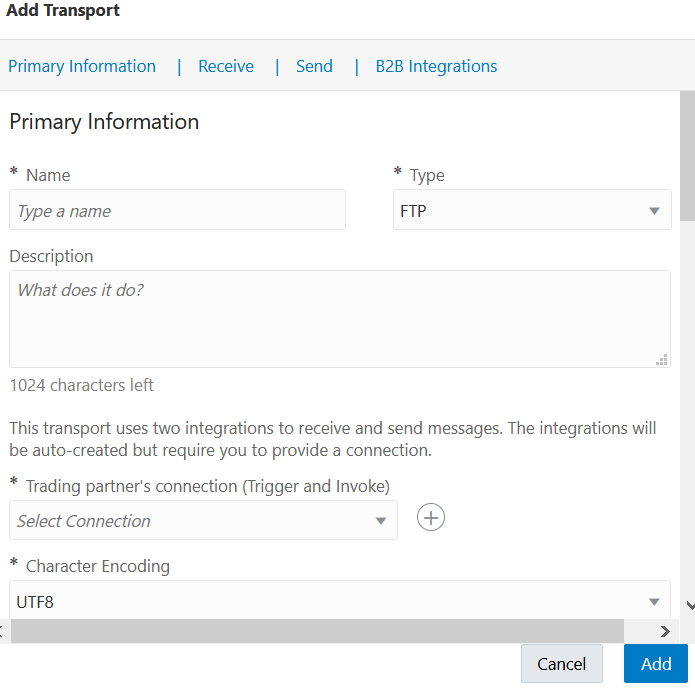Switch to the Receive tab
The image size is (695, 688).
[x=226, y=67]
